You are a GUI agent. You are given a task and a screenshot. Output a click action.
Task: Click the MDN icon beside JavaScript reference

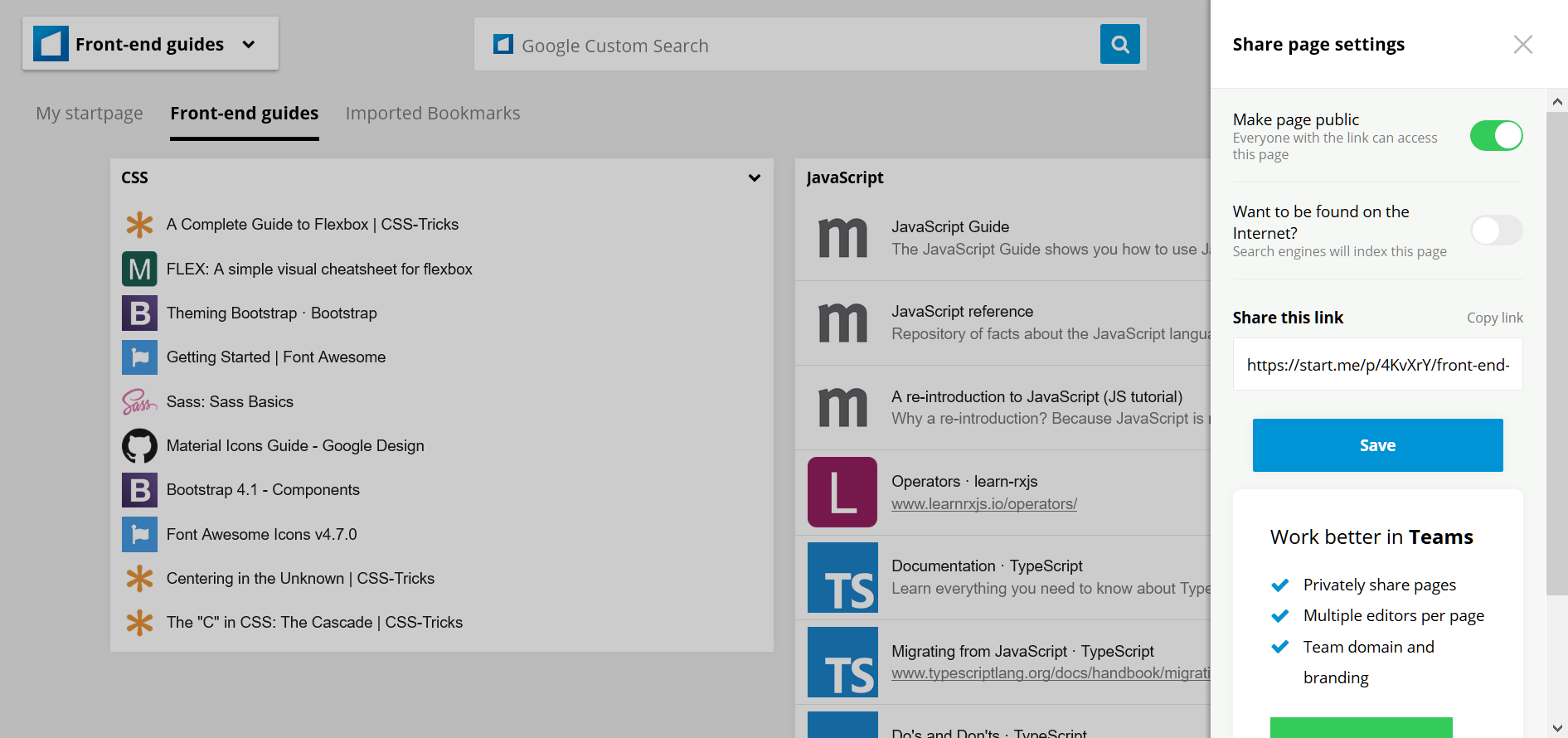pyautogui.click(x=842, y=323)
